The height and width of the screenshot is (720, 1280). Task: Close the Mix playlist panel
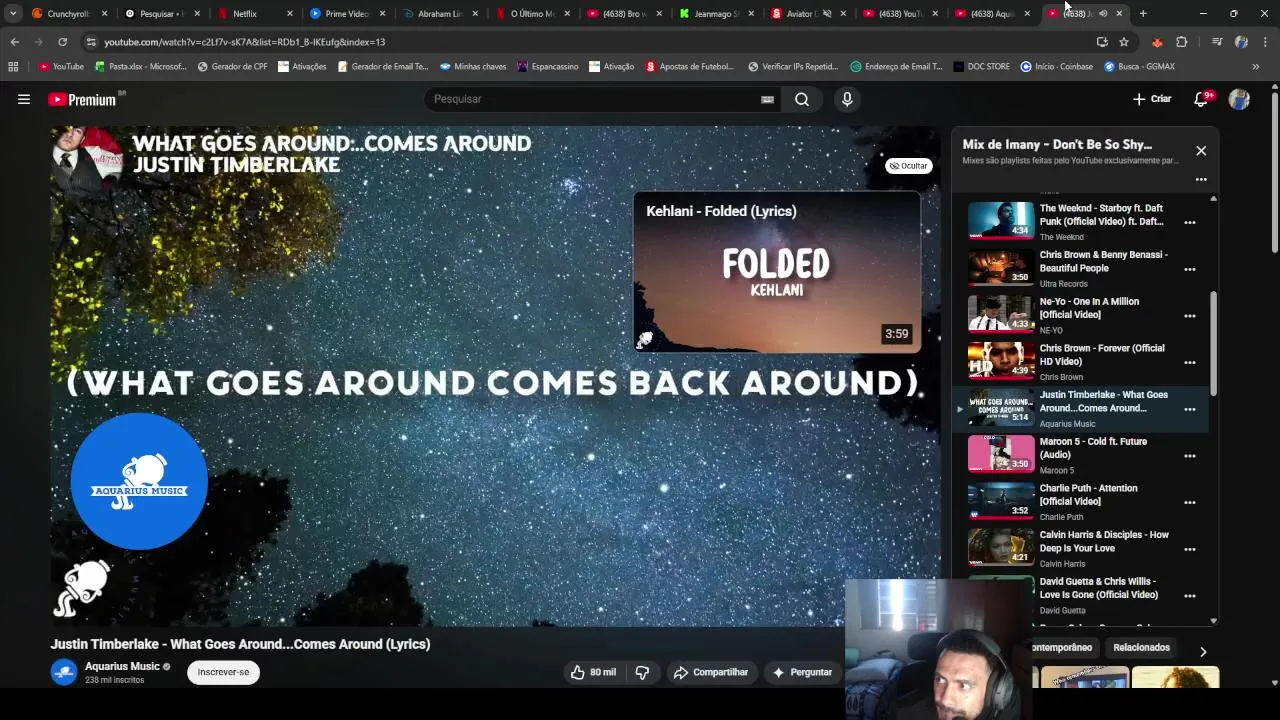(x=1201, y=151)
